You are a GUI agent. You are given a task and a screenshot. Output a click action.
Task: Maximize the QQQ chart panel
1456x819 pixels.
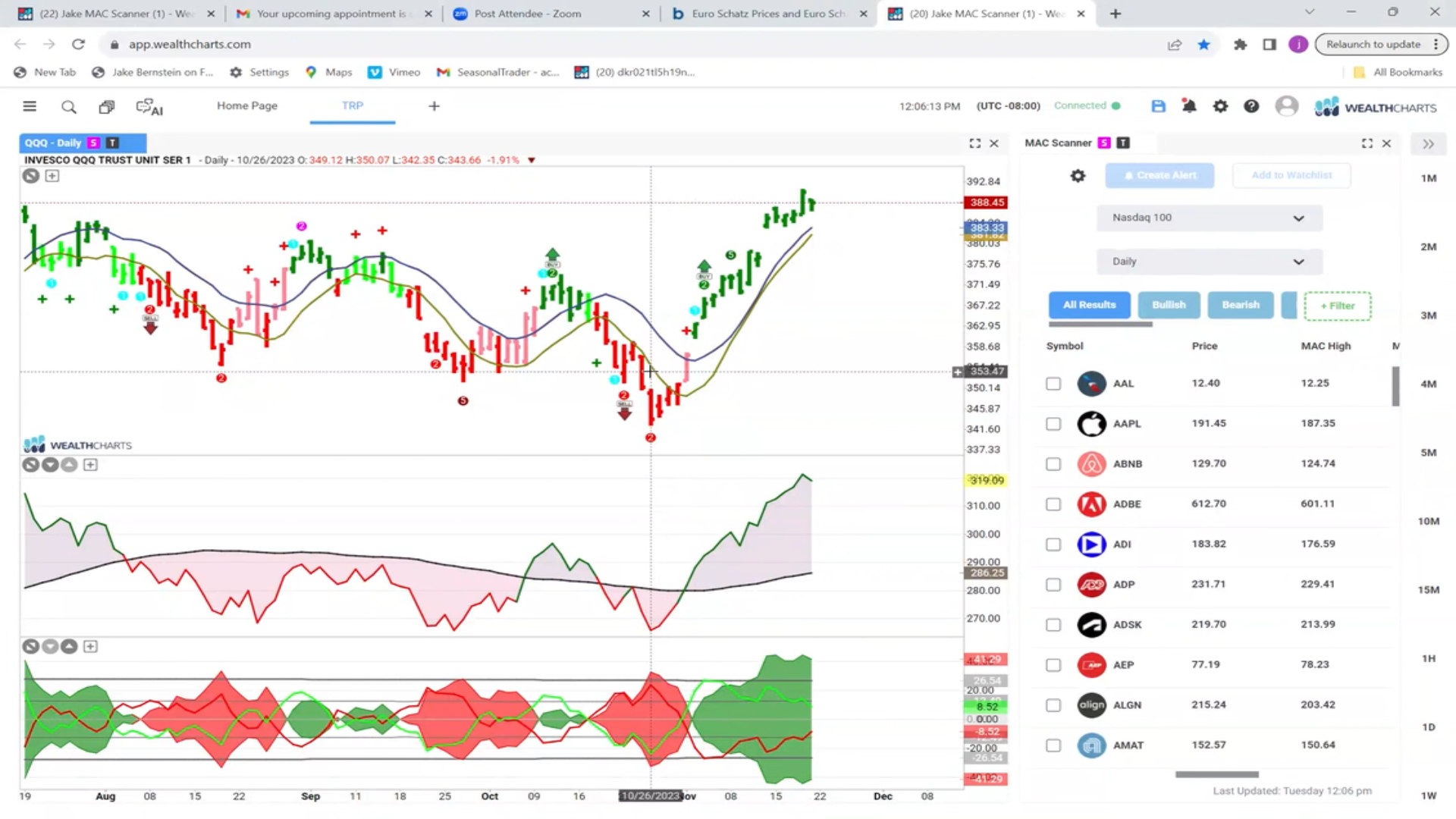975,143
